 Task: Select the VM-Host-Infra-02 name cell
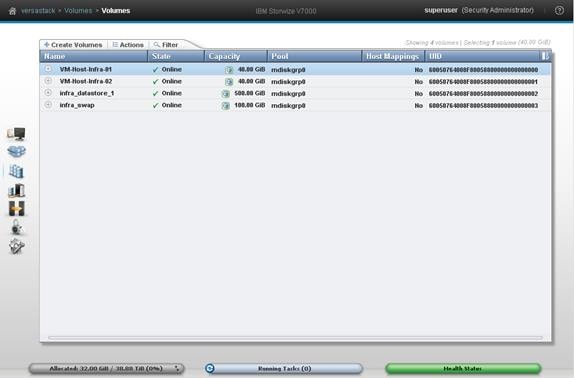(x=86, y=81)
